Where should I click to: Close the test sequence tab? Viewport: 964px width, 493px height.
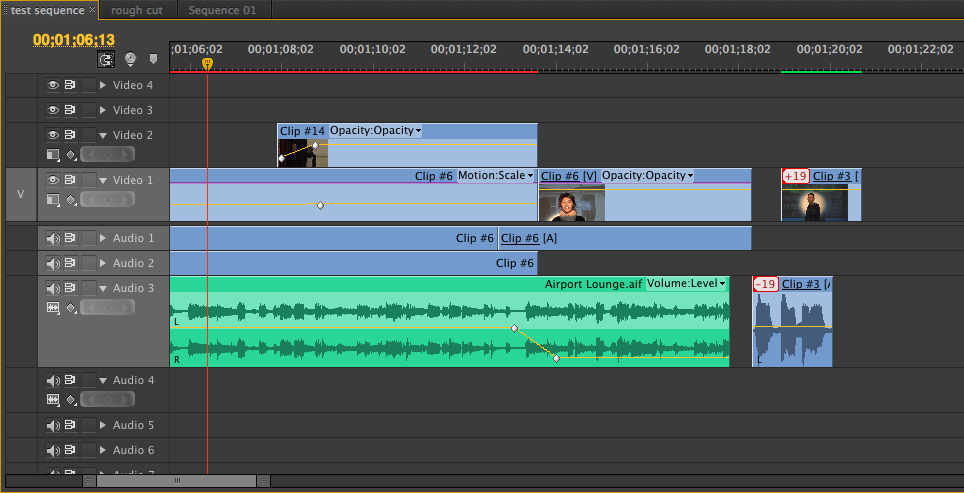tap(92, 10)
